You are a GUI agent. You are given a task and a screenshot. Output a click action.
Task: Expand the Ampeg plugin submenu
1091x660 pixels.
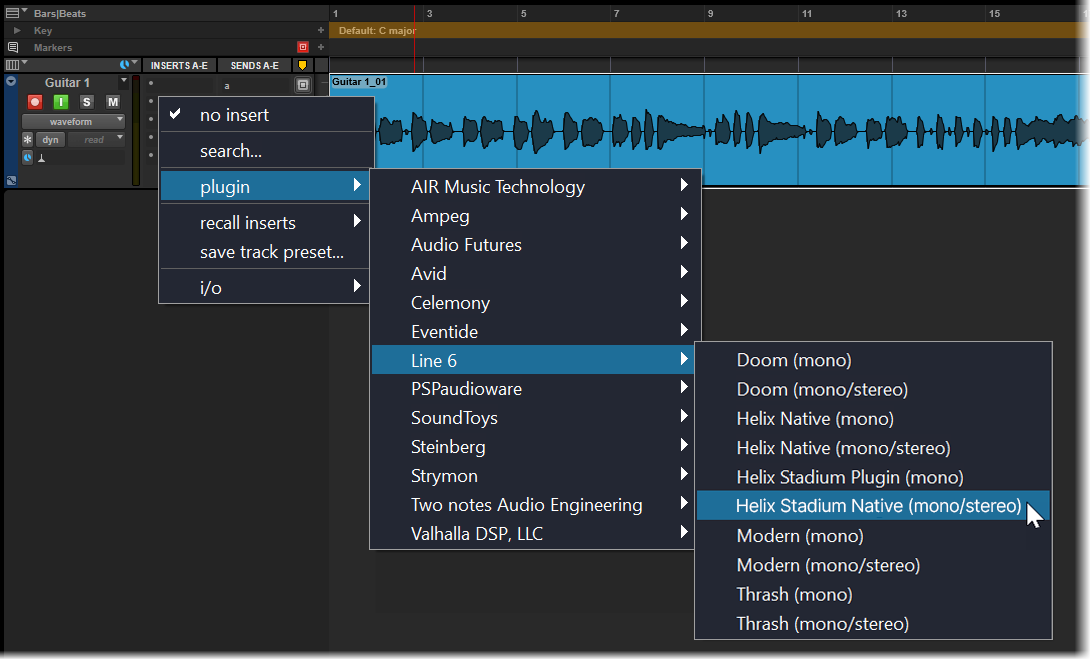tap(533, 216)
